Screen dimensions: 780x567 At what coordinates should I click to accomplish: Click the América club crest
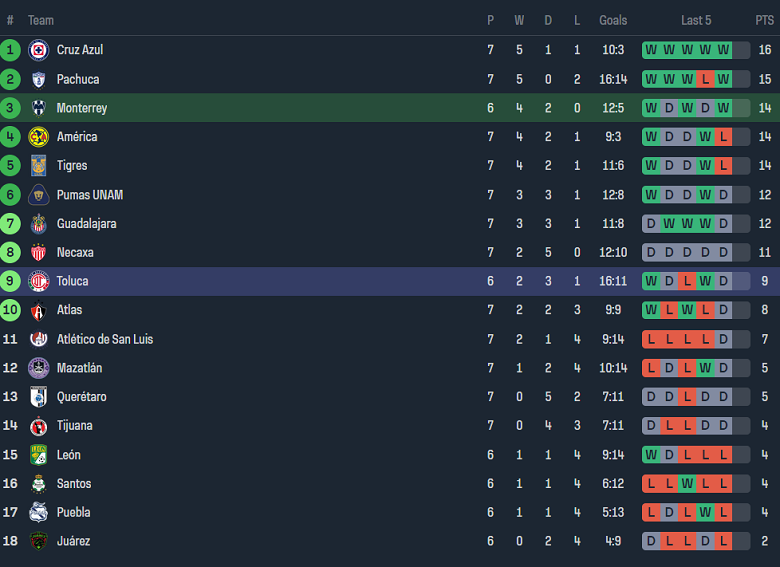(39, 137)
